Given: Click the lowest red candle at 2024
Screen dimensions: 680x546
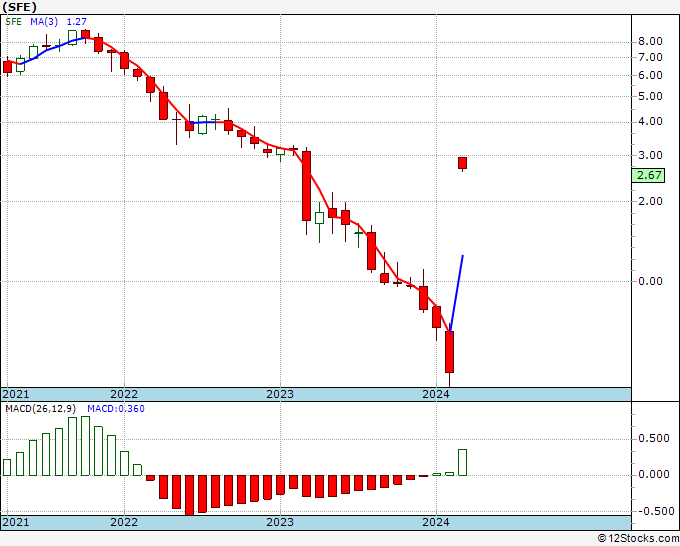Looking at the screenshot, I should click(449, 352).
